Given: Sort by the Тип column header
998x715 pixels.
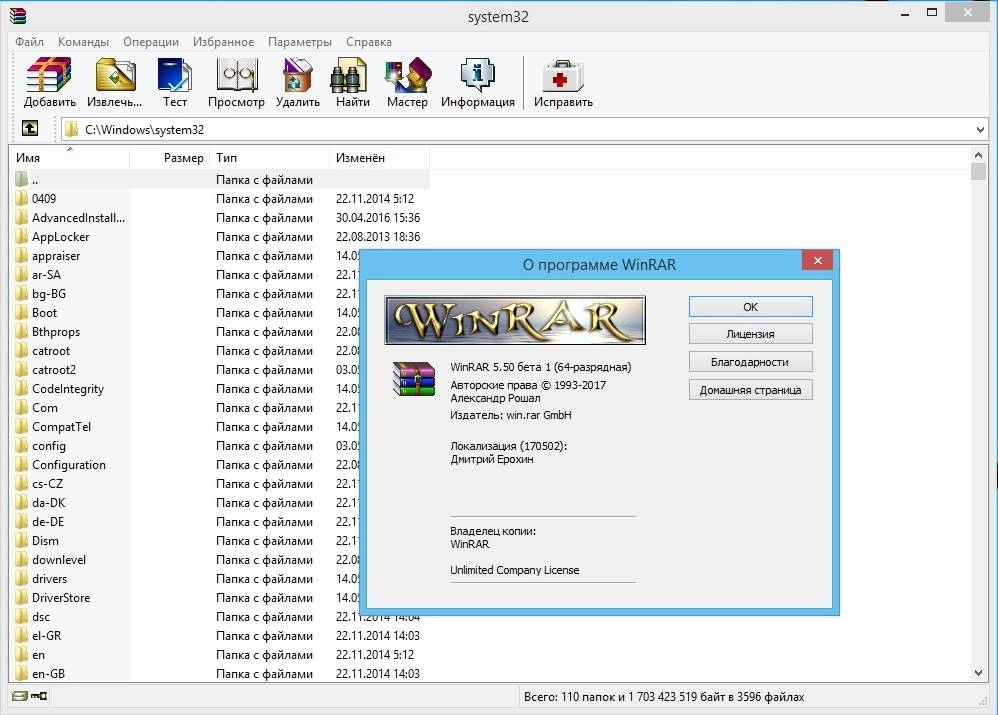Looking at the screenshot, I should (269, 158).
